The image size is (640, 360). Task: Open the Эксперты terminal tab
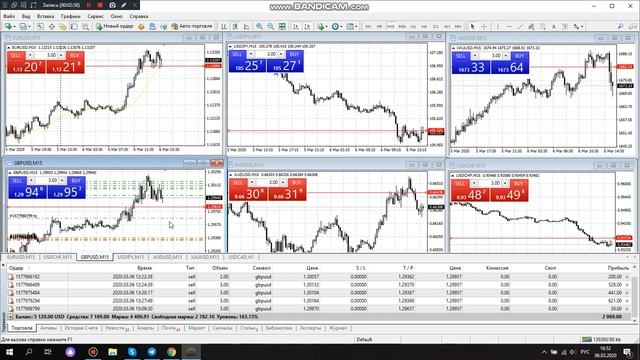point(311,328)
